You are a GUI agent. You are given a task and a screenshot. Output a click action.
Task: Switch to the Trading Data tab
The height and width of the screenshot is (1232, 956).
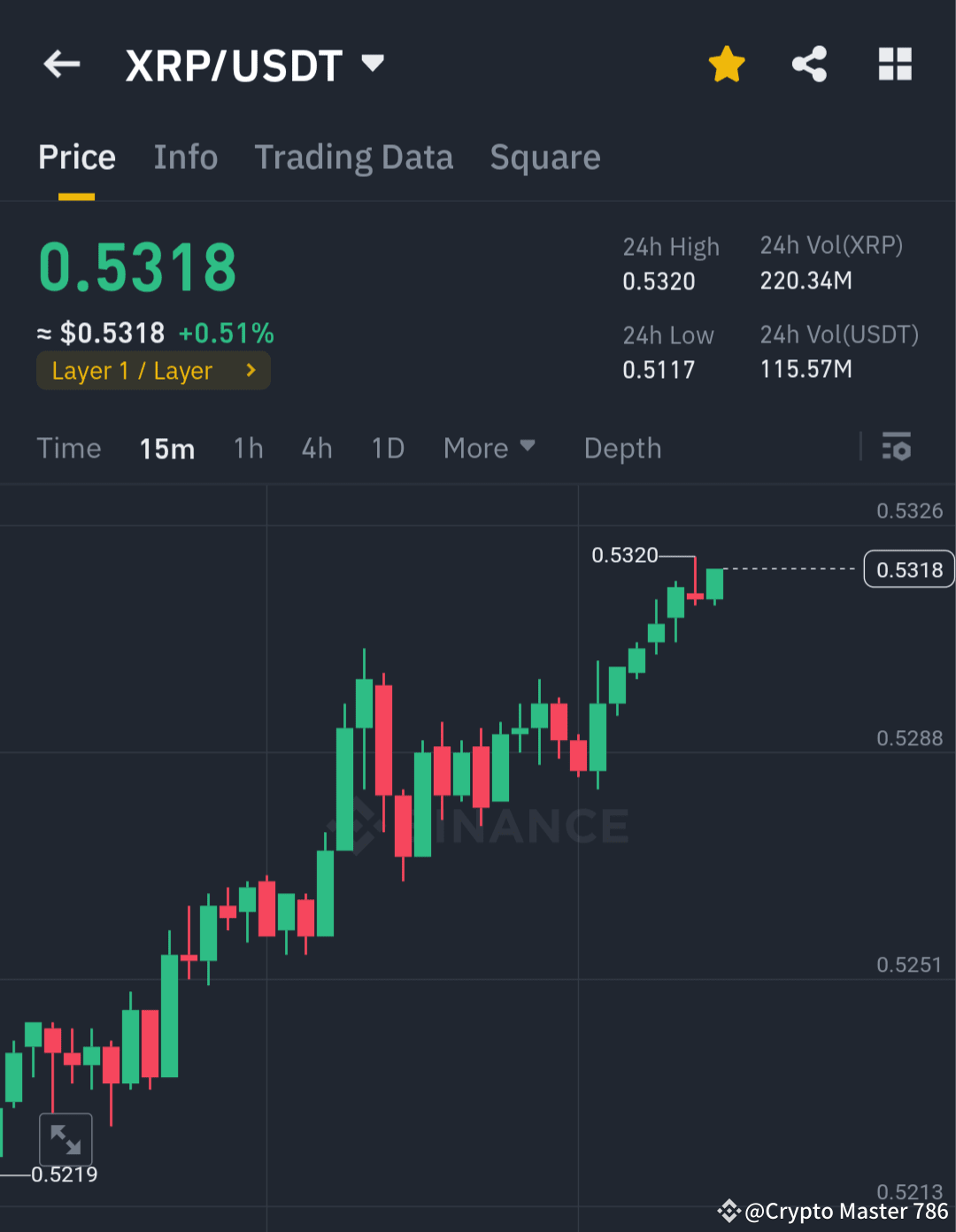click(354, 157)
